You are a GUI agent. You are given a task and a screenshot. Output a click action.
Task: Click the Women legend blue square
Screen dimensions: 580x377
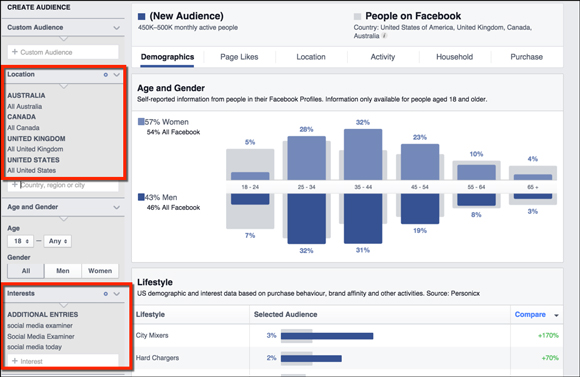141,121
